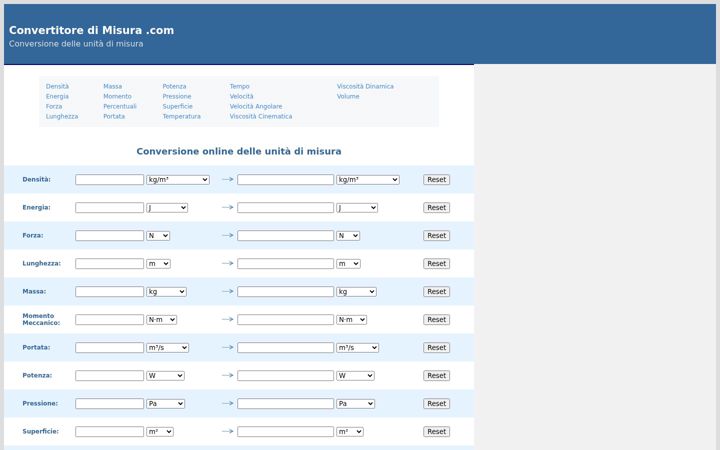Viewport: 720px width, 450px height.
Task: Open the Densità source unit dropdown
Action: [178, 180]
